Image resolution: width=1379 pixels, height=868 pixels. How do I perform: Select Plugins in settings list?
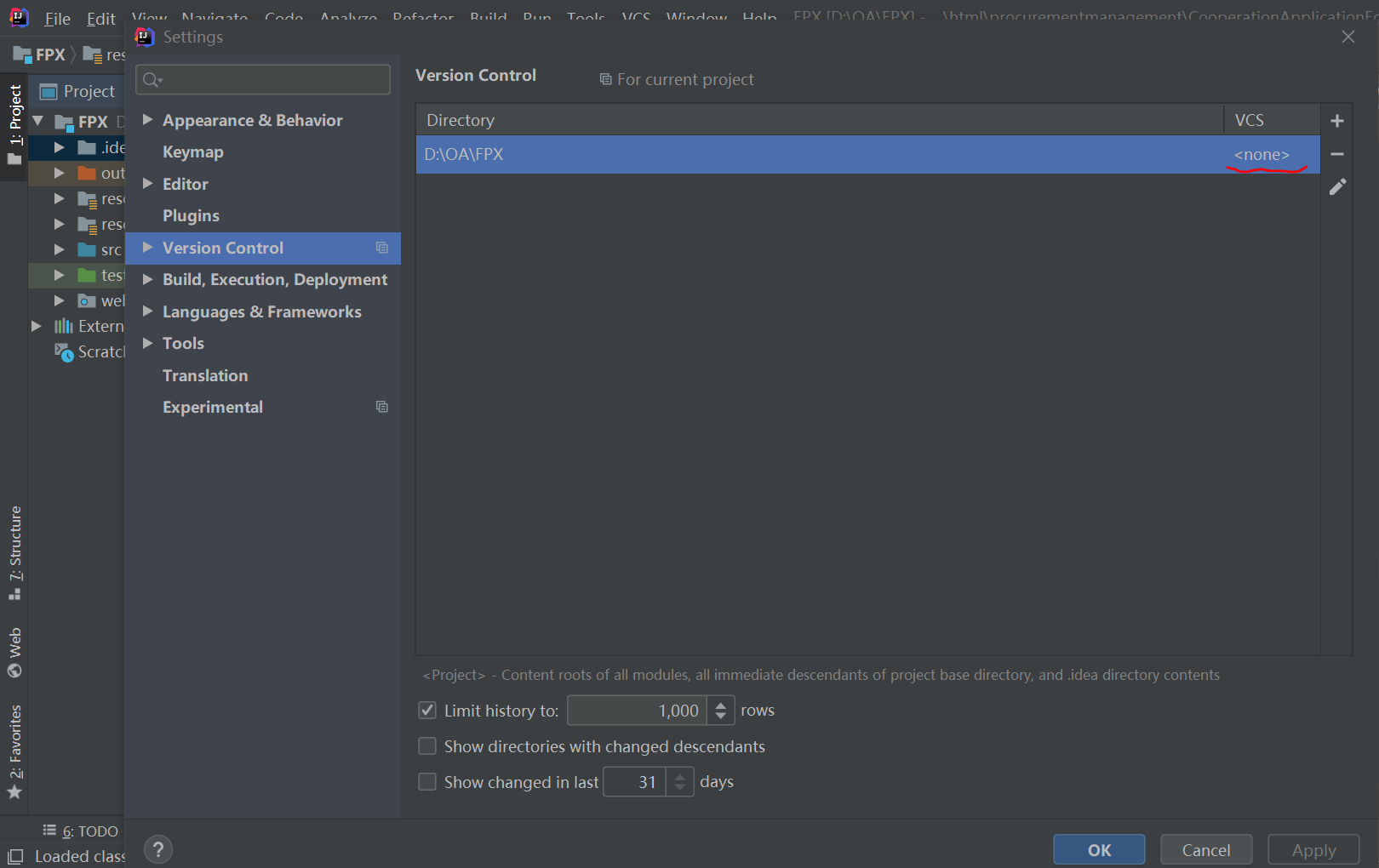point(191,216)
